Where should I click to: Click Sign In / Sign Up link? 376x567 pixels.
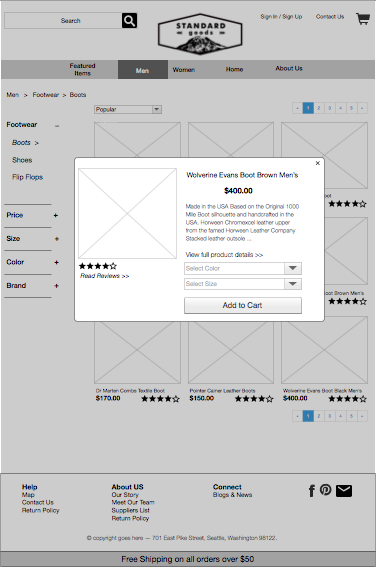[x=281, y=17]
